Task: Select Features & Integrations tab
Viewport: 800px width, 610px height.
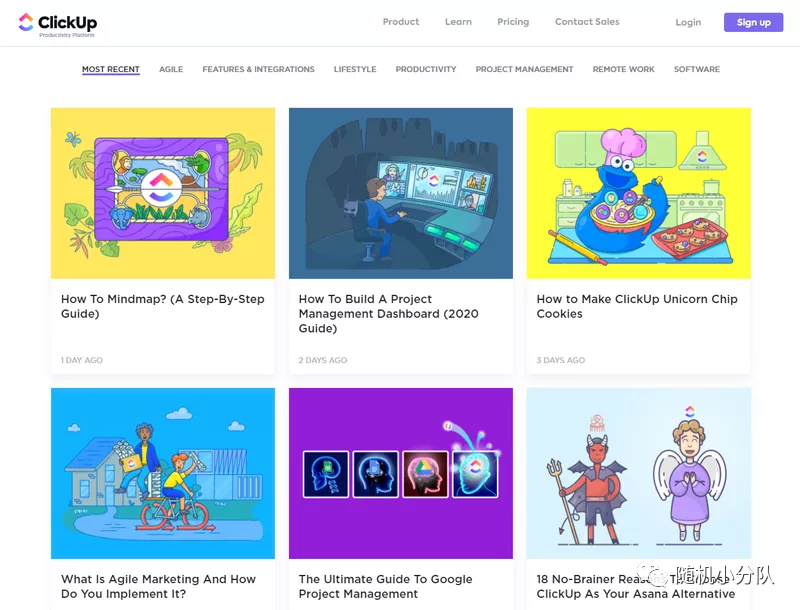Action: (258, 70)
